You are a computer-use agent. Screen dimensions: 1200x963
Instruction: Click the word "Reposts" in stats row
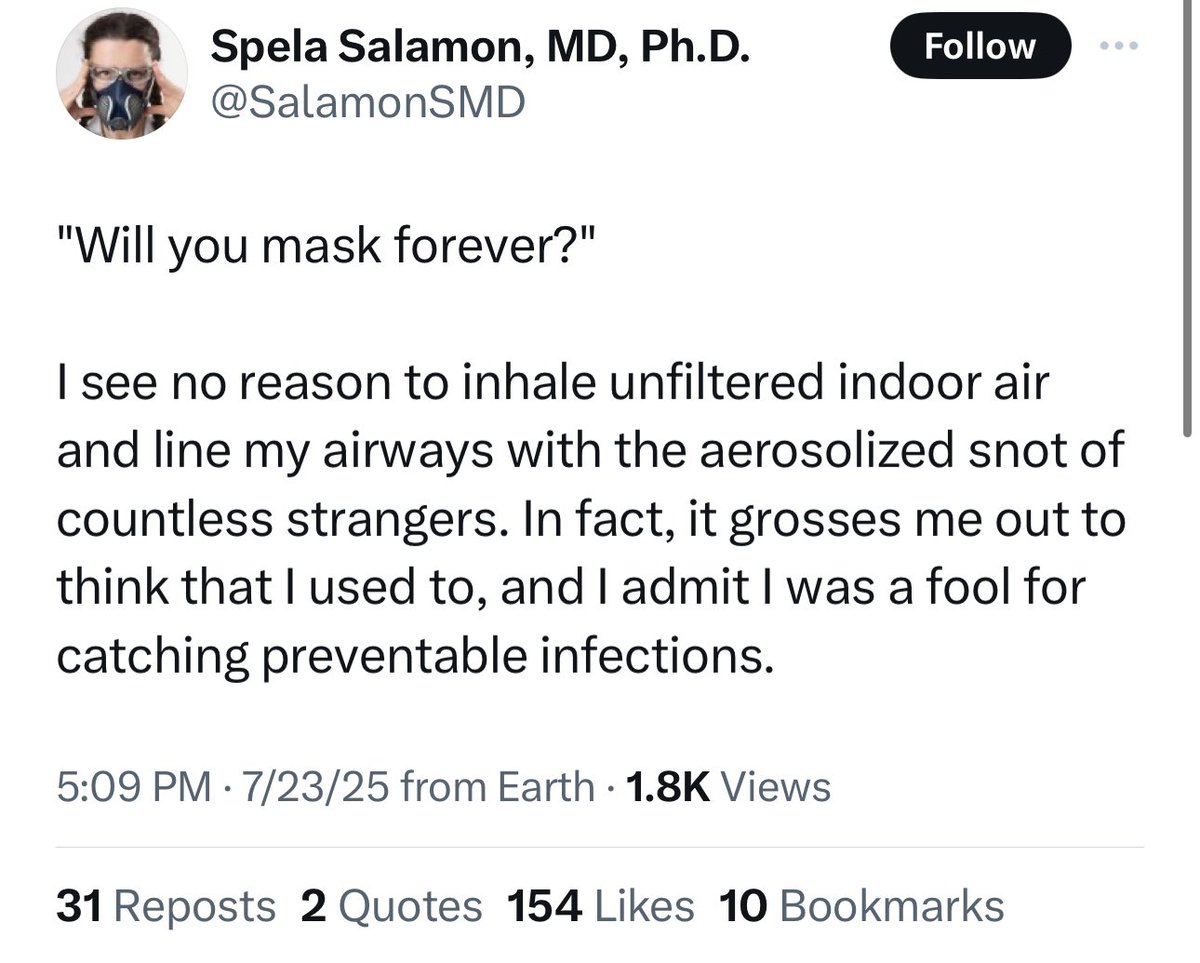[196, 906]
